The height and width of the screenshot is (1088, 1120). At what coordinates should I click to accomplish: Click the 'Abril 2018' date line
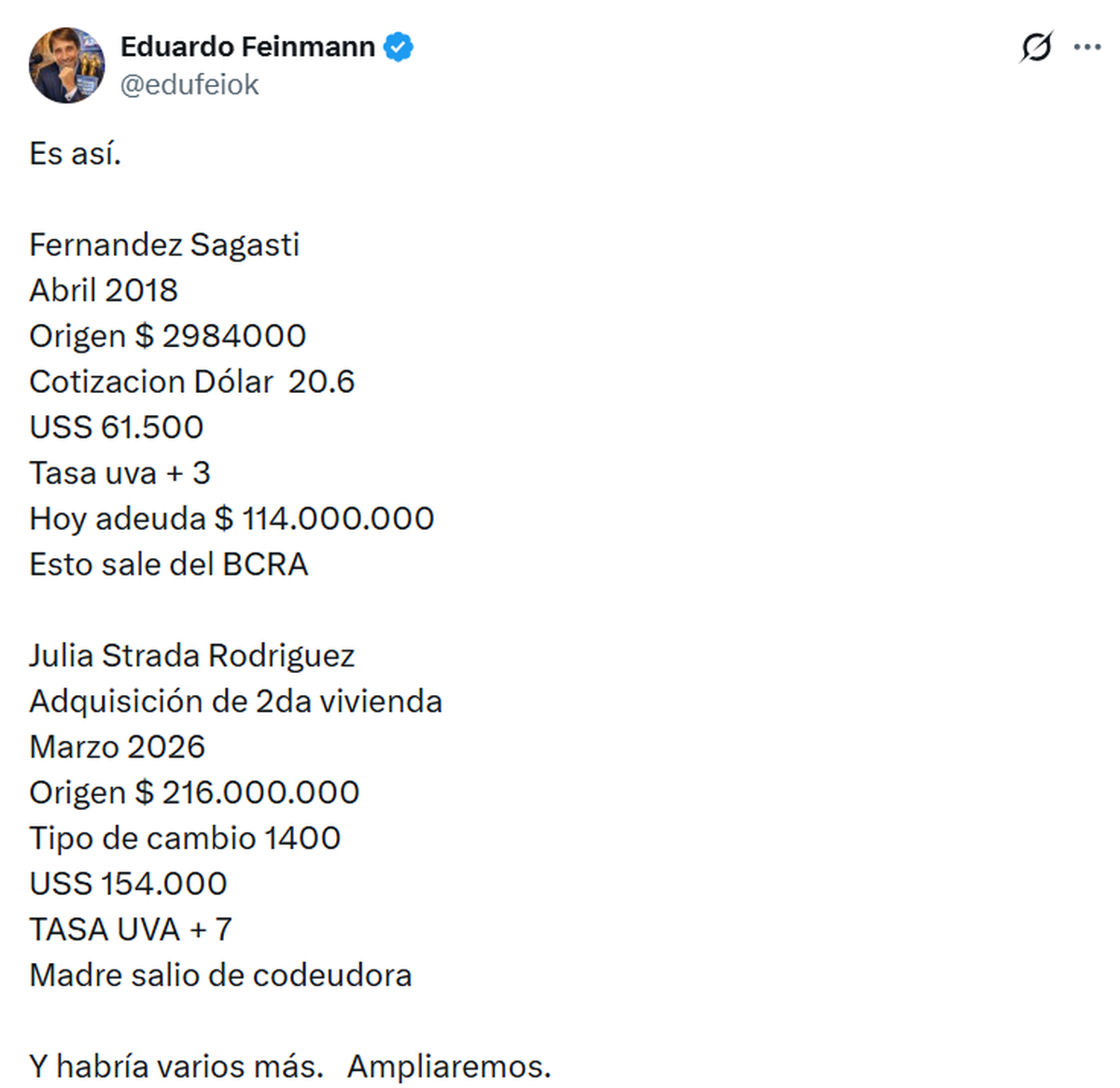(104, 290)
